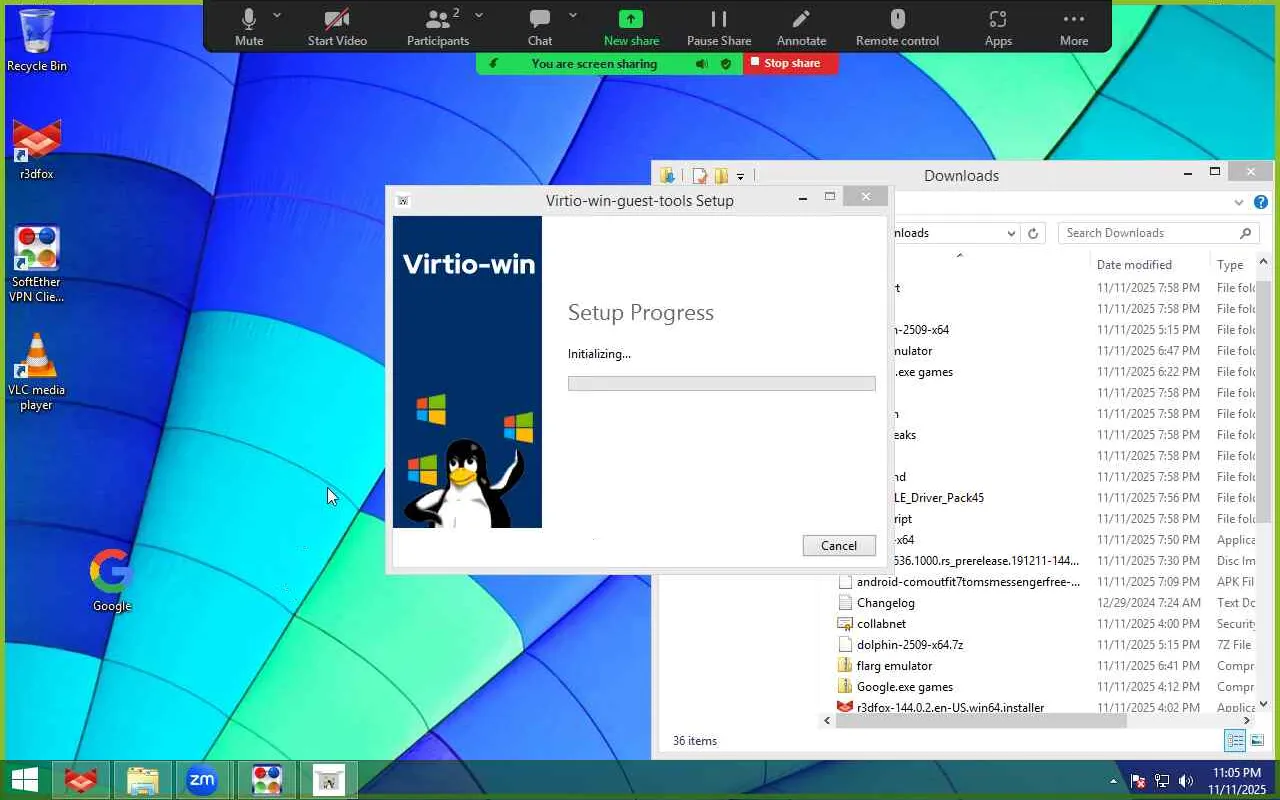Open the address bar history dropdown in Downloads
Screen dimensions: 1280x800
tap(1011, 233)
